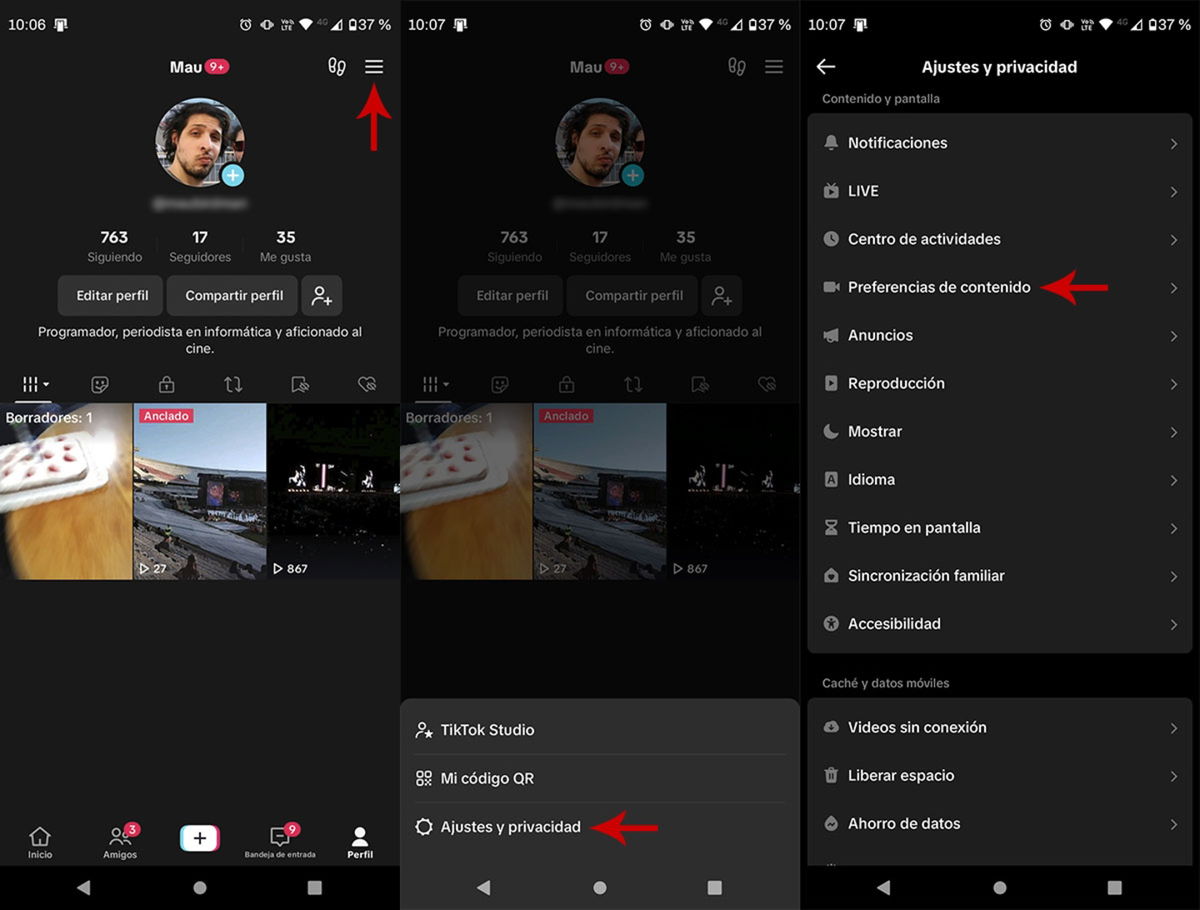This screenshot has width=1200, height=910.
Task: Open the liked heart tab on left screen
Action: (367, 384)
